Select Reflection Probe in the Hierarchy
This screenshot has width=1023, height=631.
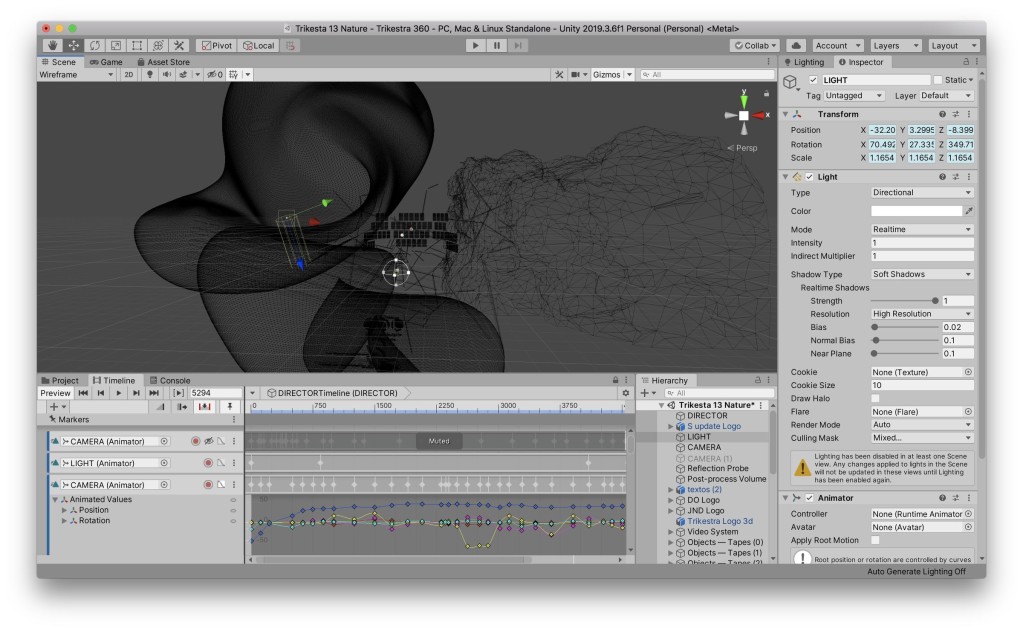pyautogui.click(x=718, y=468)
